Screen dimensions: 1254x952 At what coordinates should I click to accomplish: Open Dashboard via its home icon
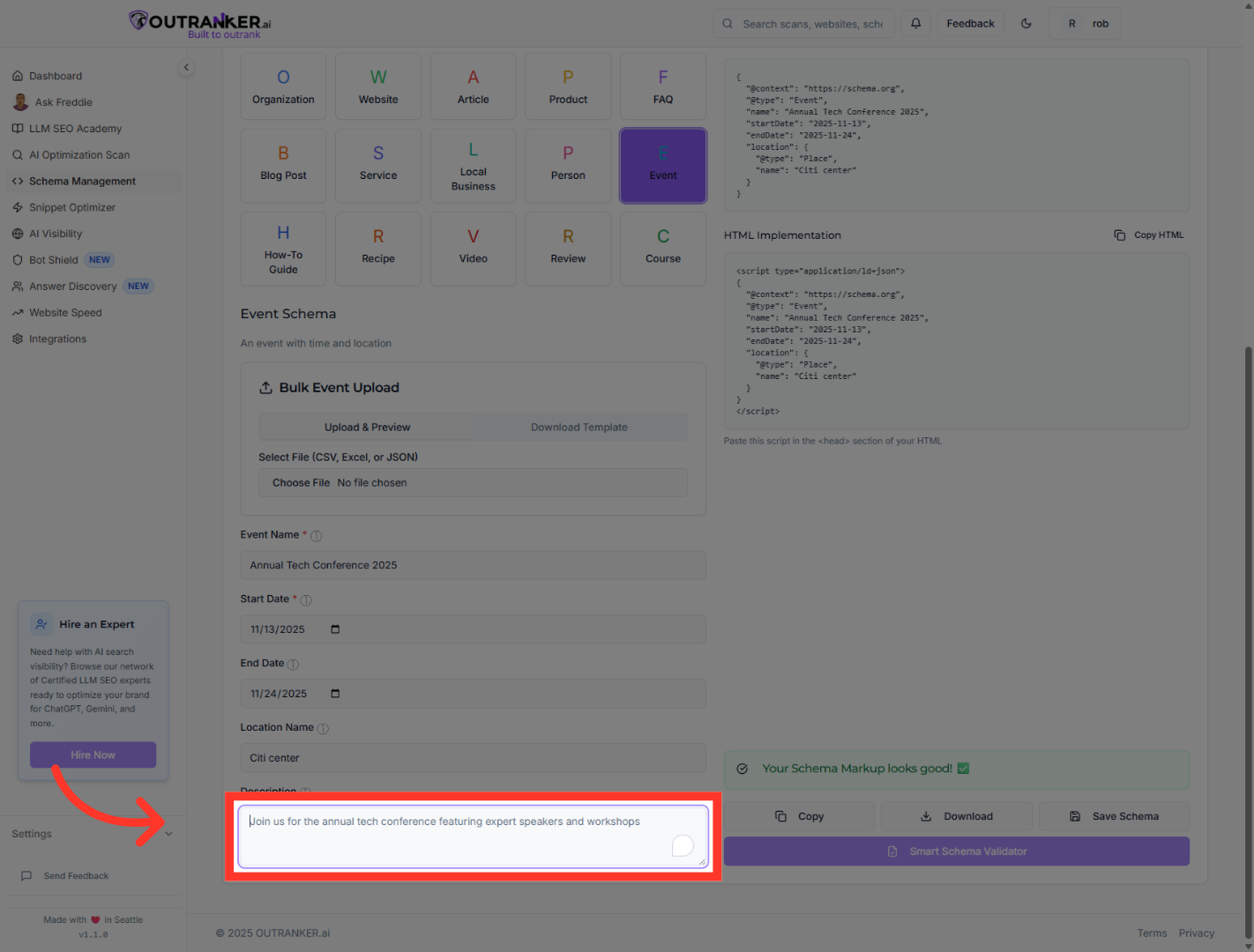18,76
